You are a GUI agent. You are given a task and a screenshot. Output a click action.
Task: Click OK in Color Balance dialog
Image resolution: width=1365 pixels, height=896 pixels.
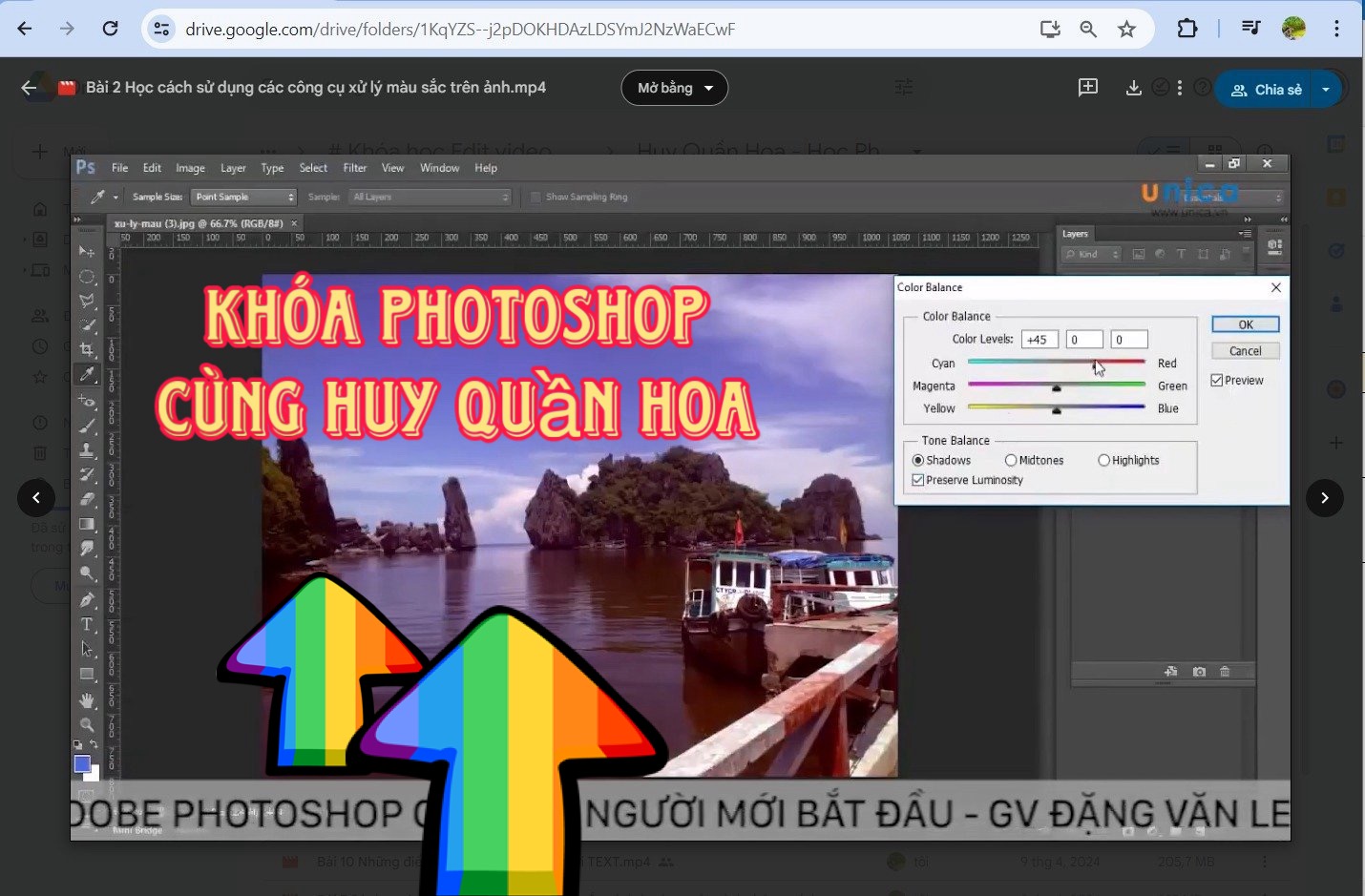click(1246, 324)
